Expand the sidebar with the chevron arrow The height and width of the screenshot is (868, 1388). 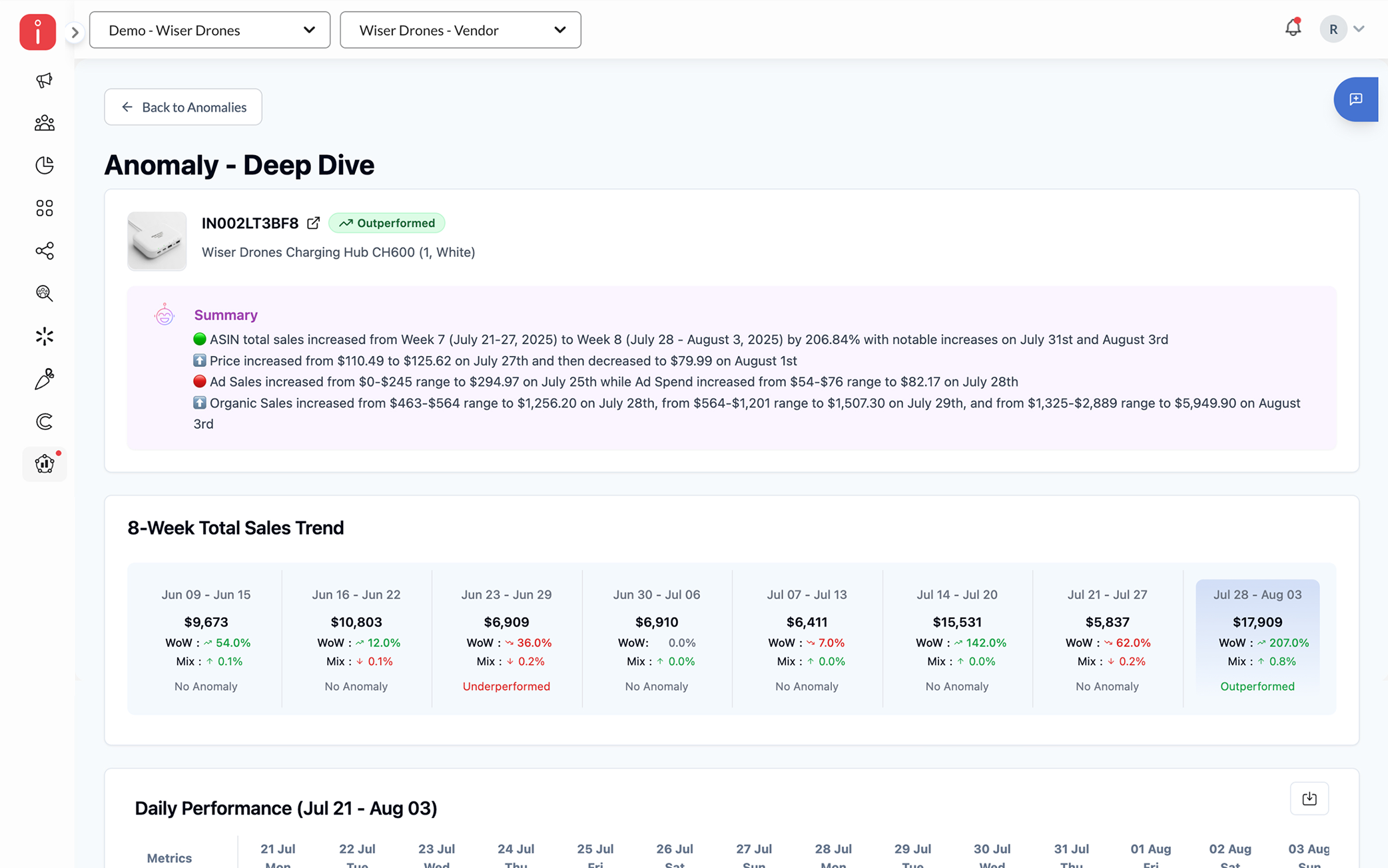75,32
